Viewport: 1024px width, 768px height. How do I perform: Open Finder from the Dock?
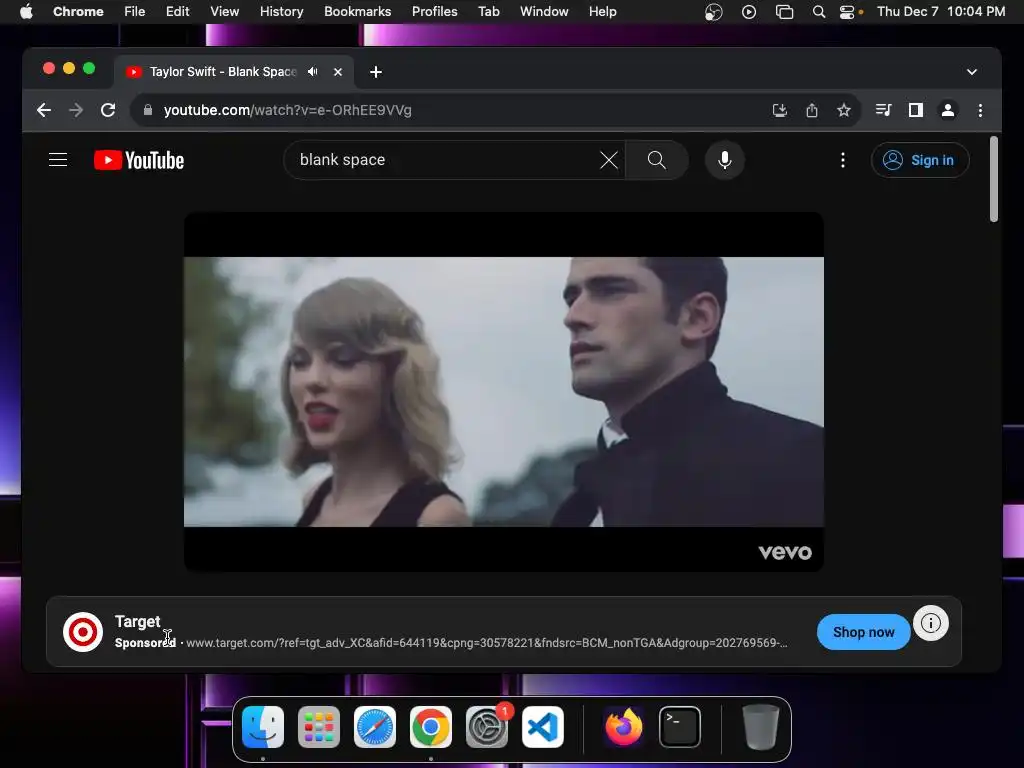(x=263, y=727)
